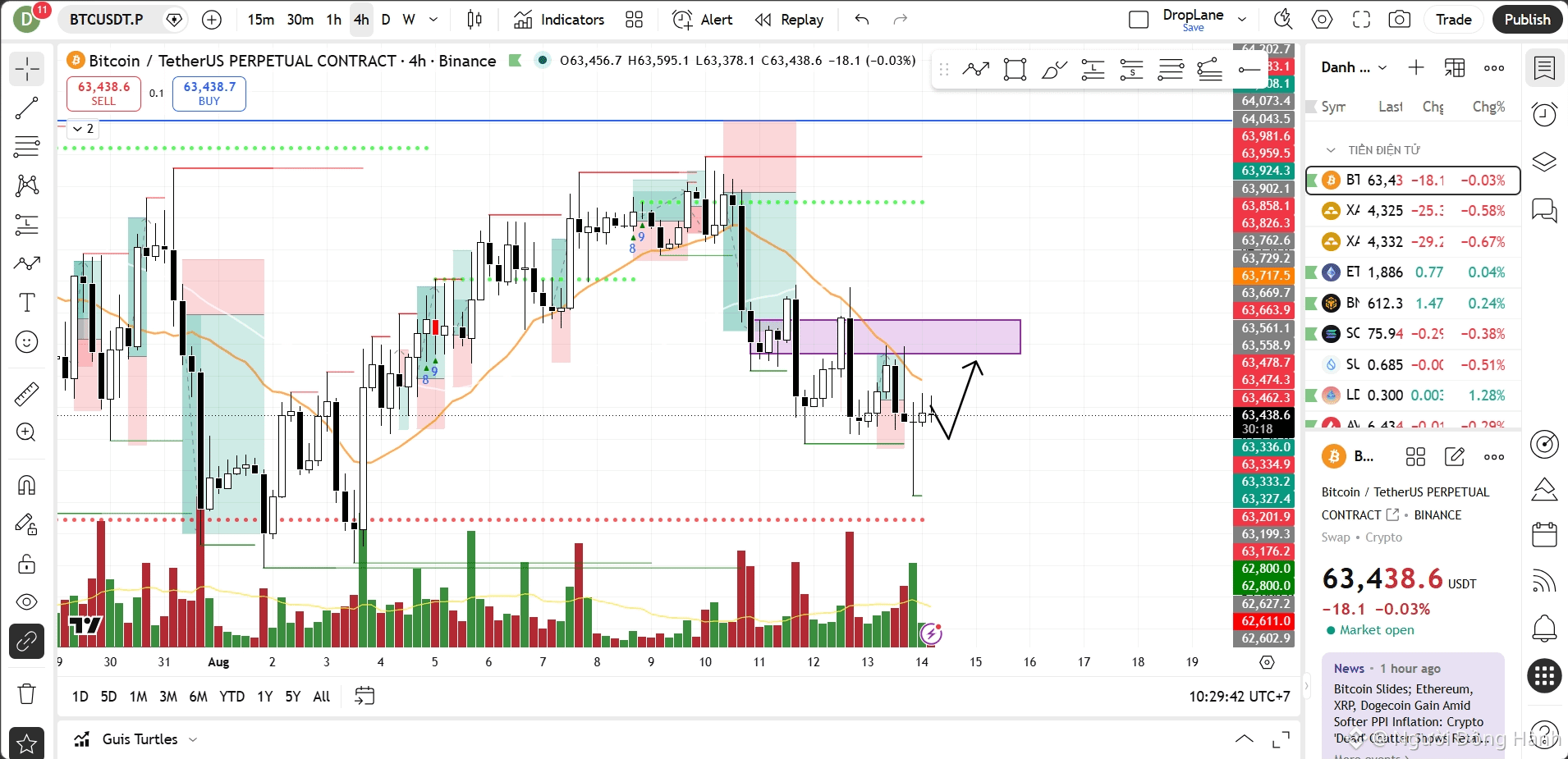Viewport: 1568px width, 759px height.
Task: Open the favorites star toolbar
Action: pos(26,743)
